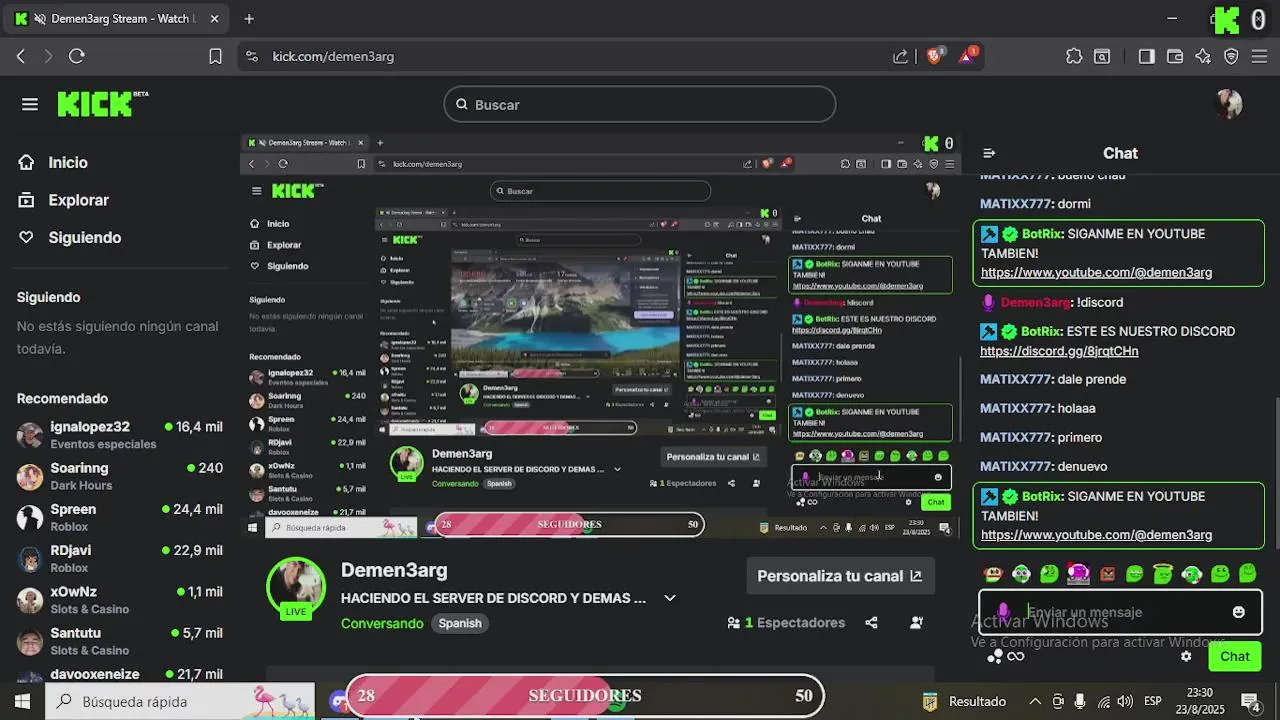Click MATIXX777 in the 'dale prende' message
The height and width of the screenshot is (720, 1280).
1015,379
